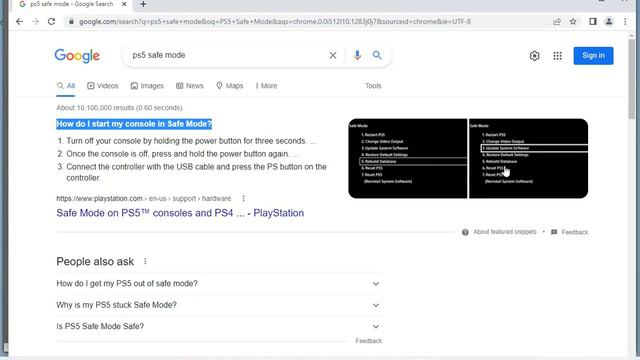
Task: Open the More search filters menu
Action: point(266,86)
